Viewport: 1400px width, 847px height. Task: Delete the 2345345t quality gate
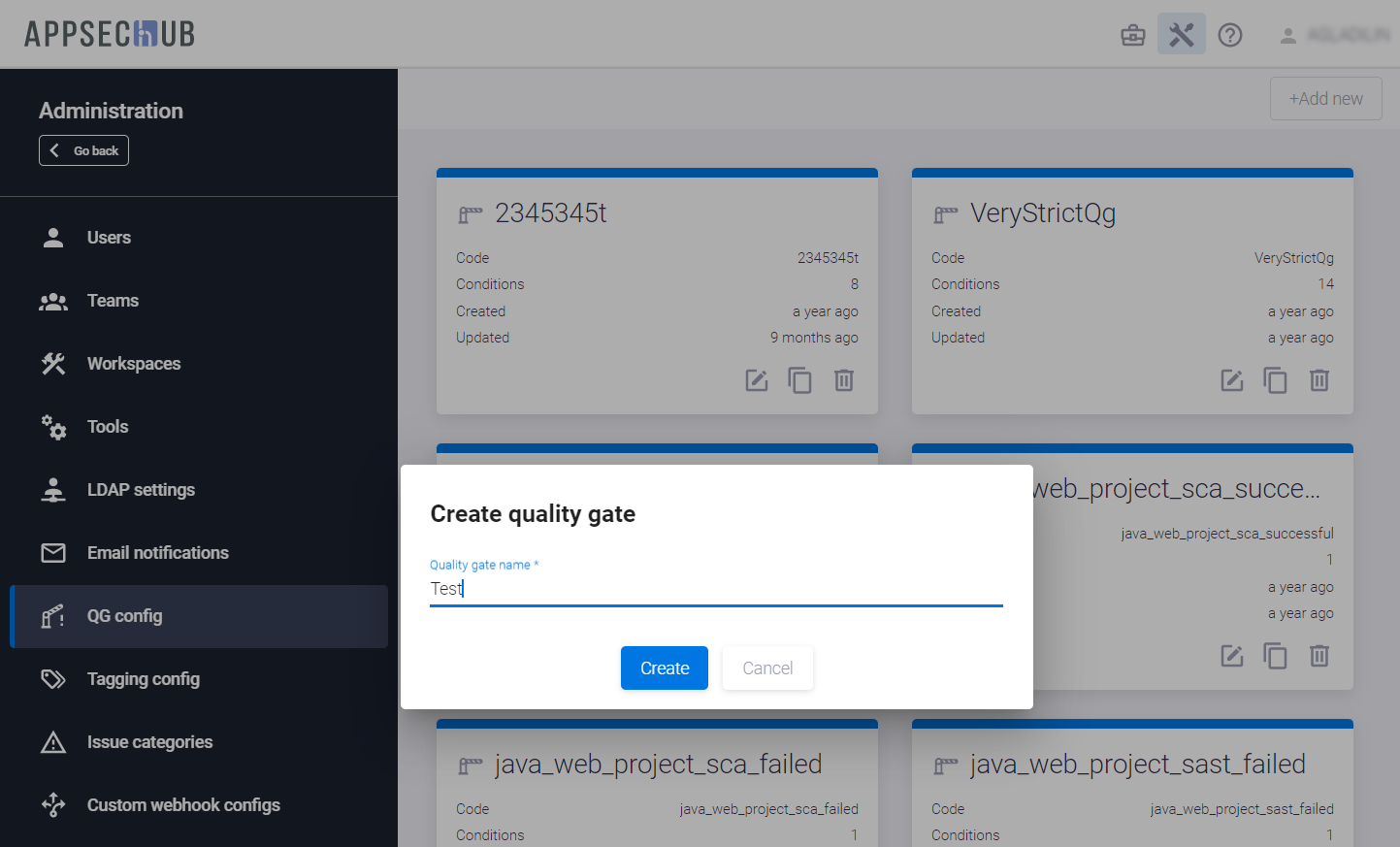[843, 380]
